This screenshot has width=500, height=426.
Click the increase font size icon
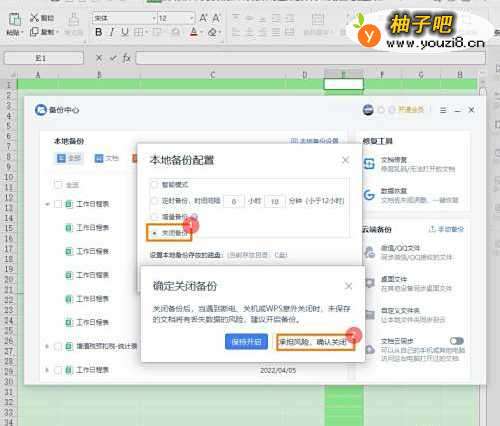(x=203, y=18)
